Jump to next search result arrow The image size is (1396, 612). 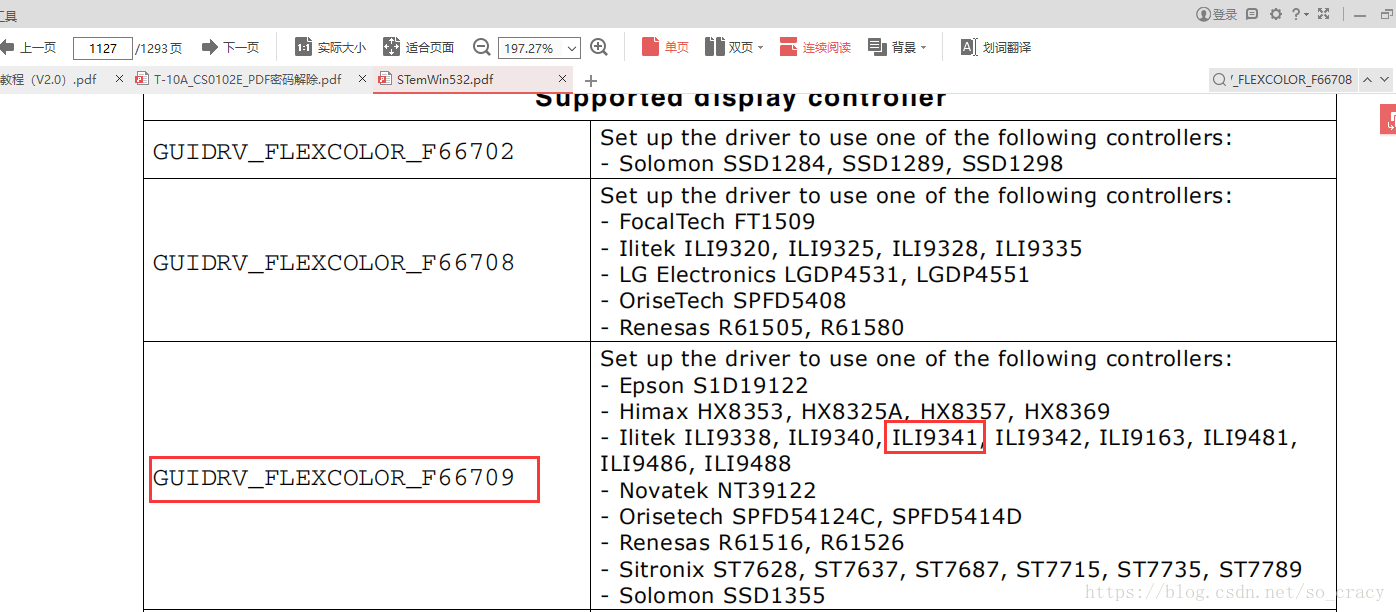(1385, 80)
